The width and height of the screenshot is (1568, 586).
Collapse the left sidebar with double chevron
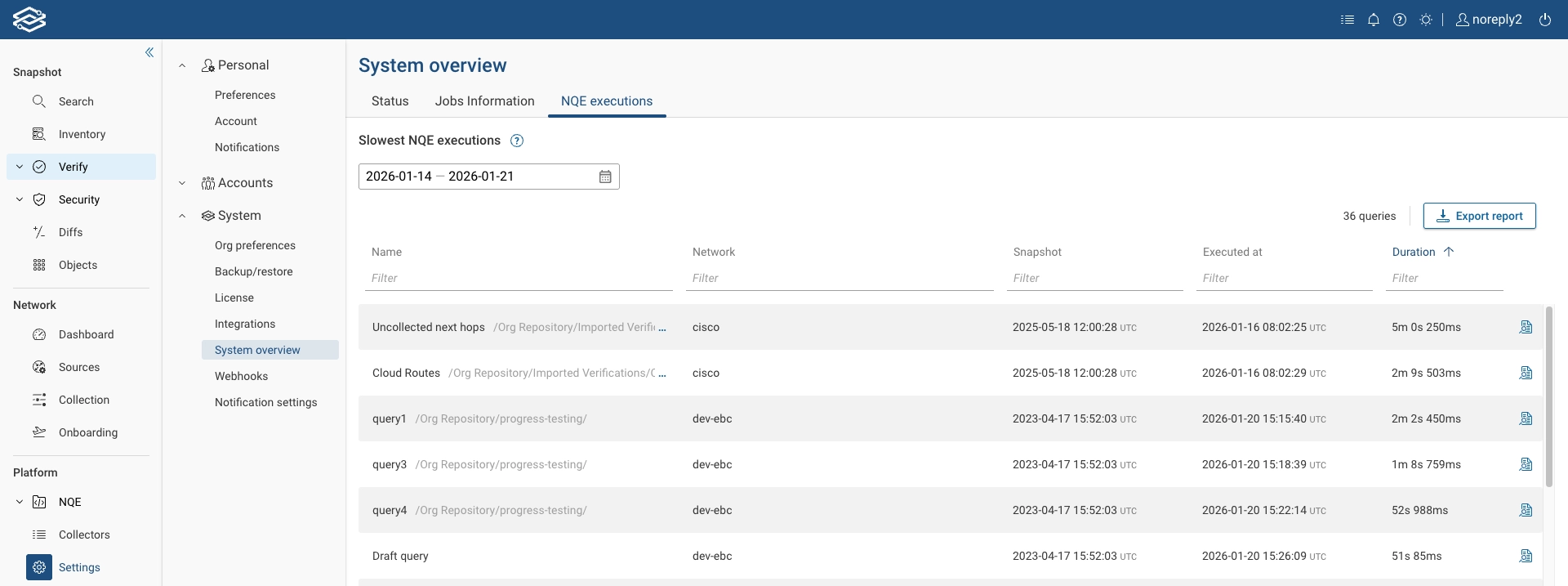pyautogui.click(x=149, y=52)
